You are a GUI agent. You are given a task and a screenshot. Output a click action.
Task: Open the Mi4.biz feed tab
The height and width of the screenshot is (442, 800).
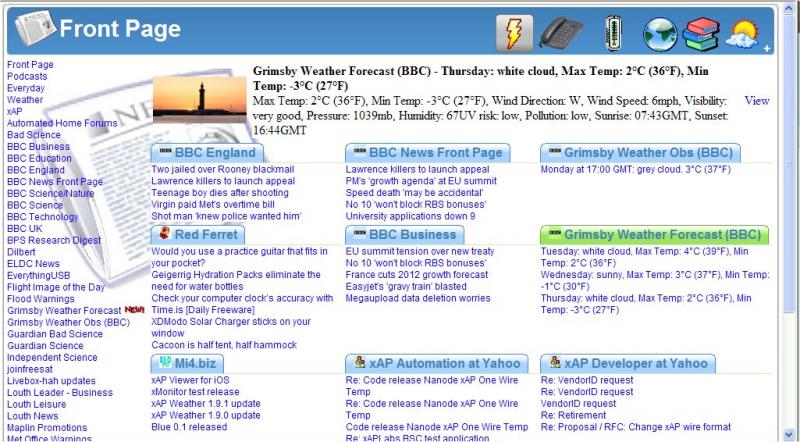tap(187, 364)
